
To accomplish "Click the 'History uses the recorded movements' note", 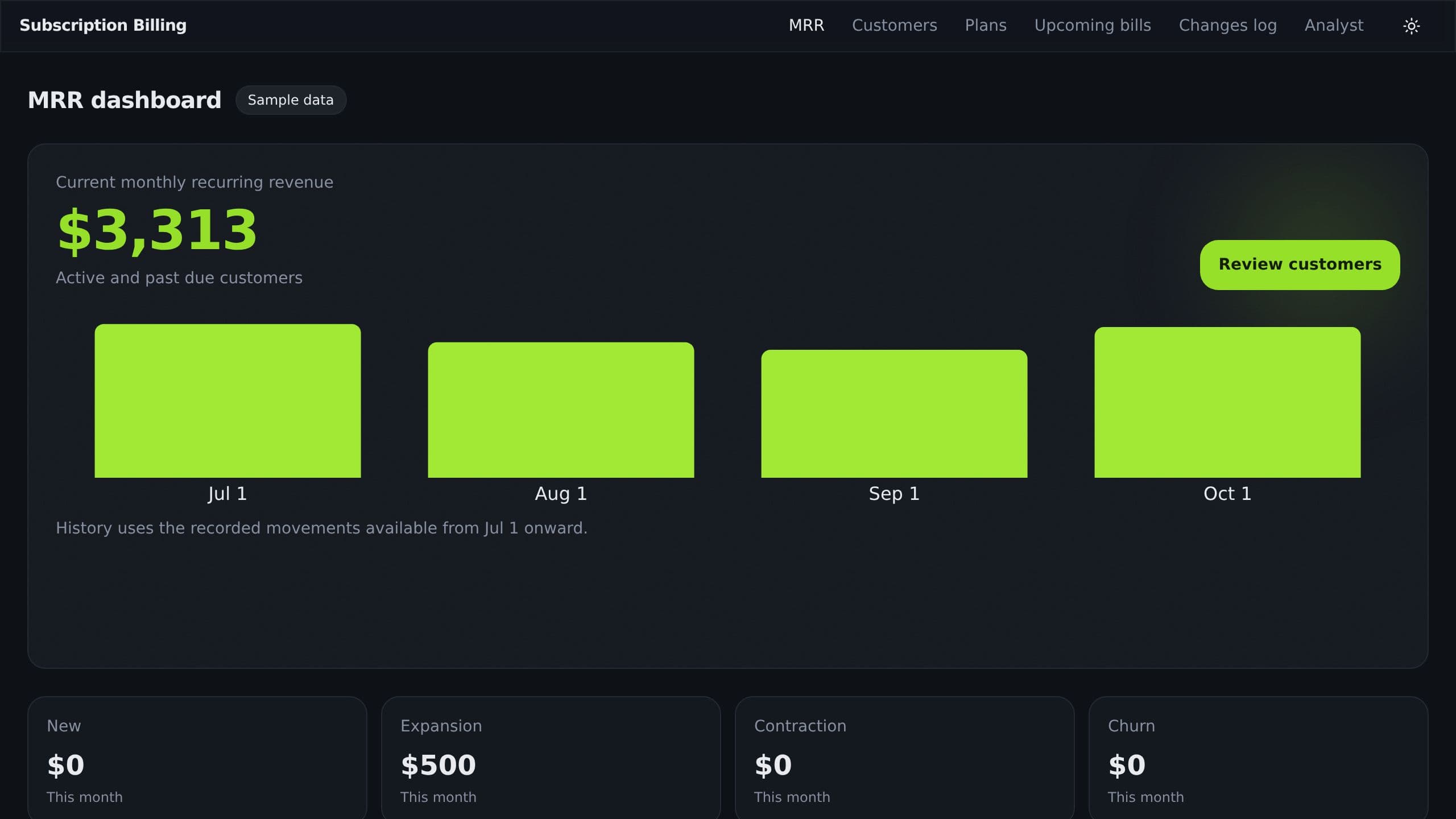I will 321,528.
